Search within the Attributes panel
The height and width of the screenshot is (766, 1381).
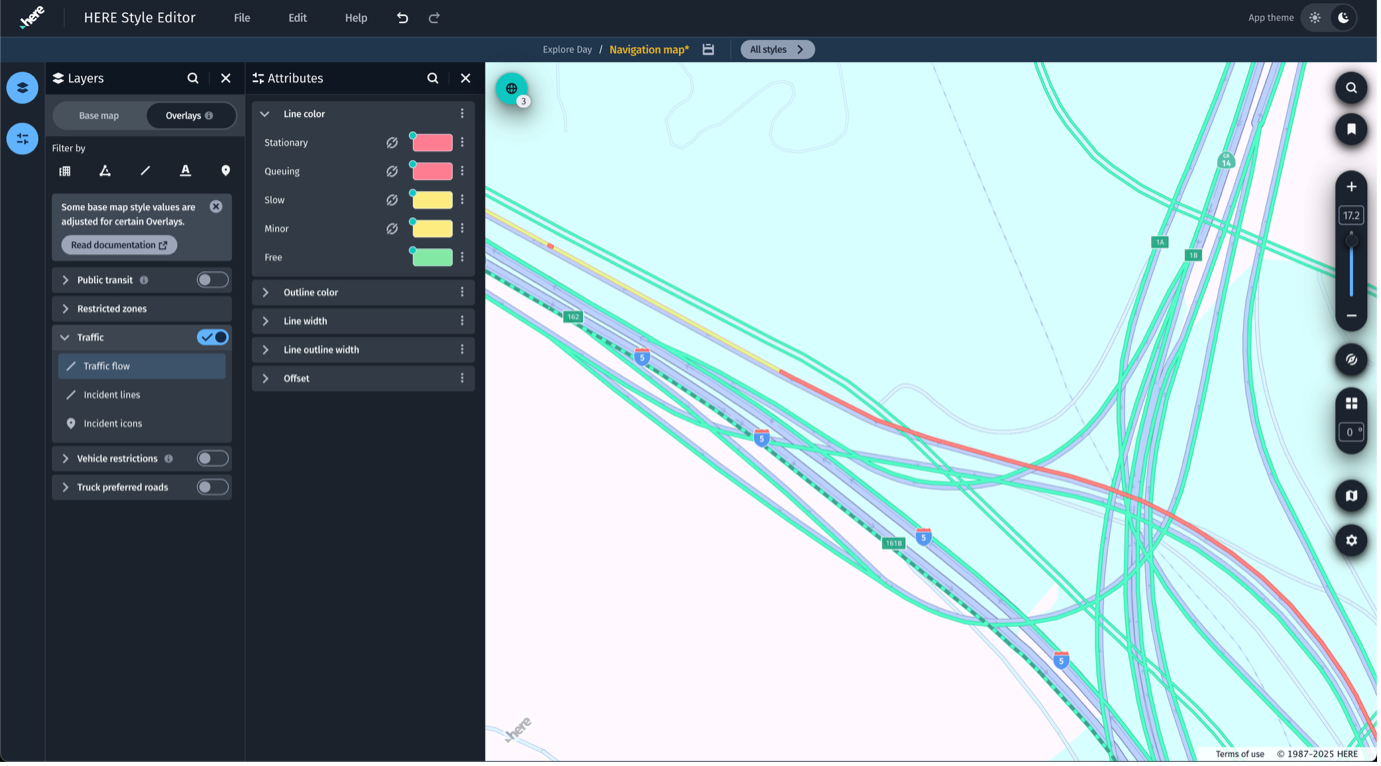tap(434, 78)
